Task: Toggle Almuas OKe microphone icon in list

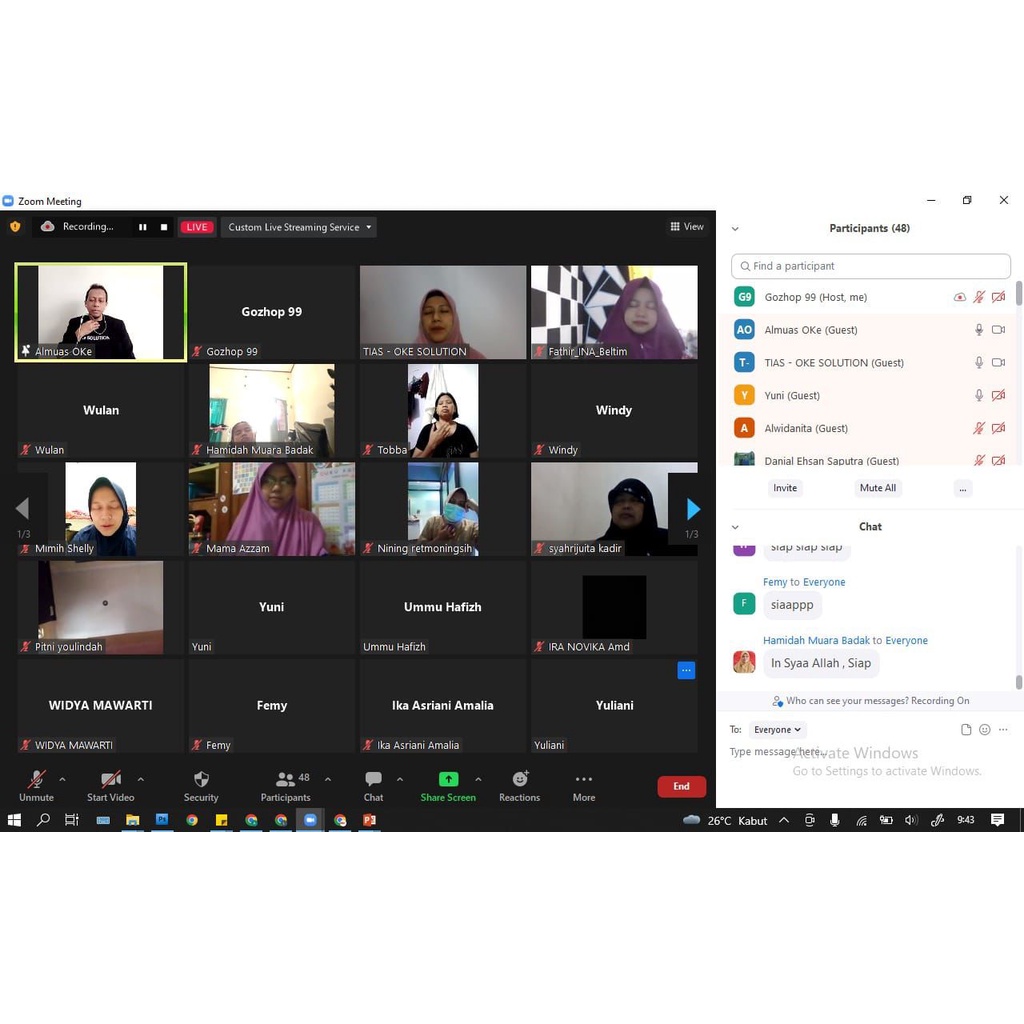Action: pos(979,330)
